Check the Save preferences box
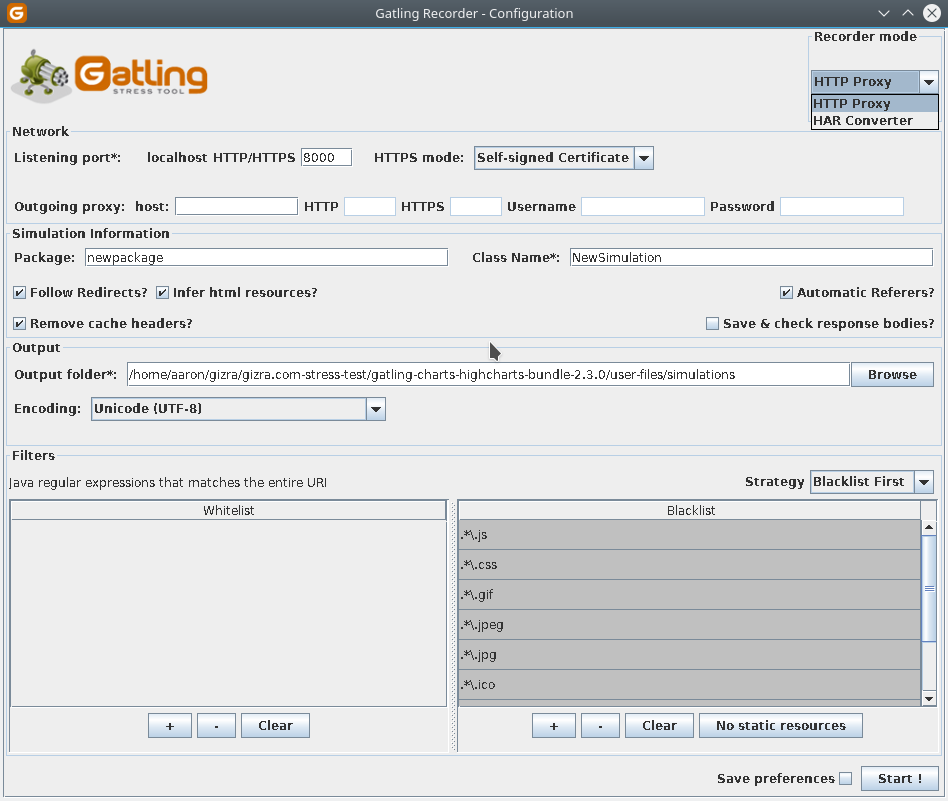The width and height of the screenshot is (948, 801). (x=845, y=778)
